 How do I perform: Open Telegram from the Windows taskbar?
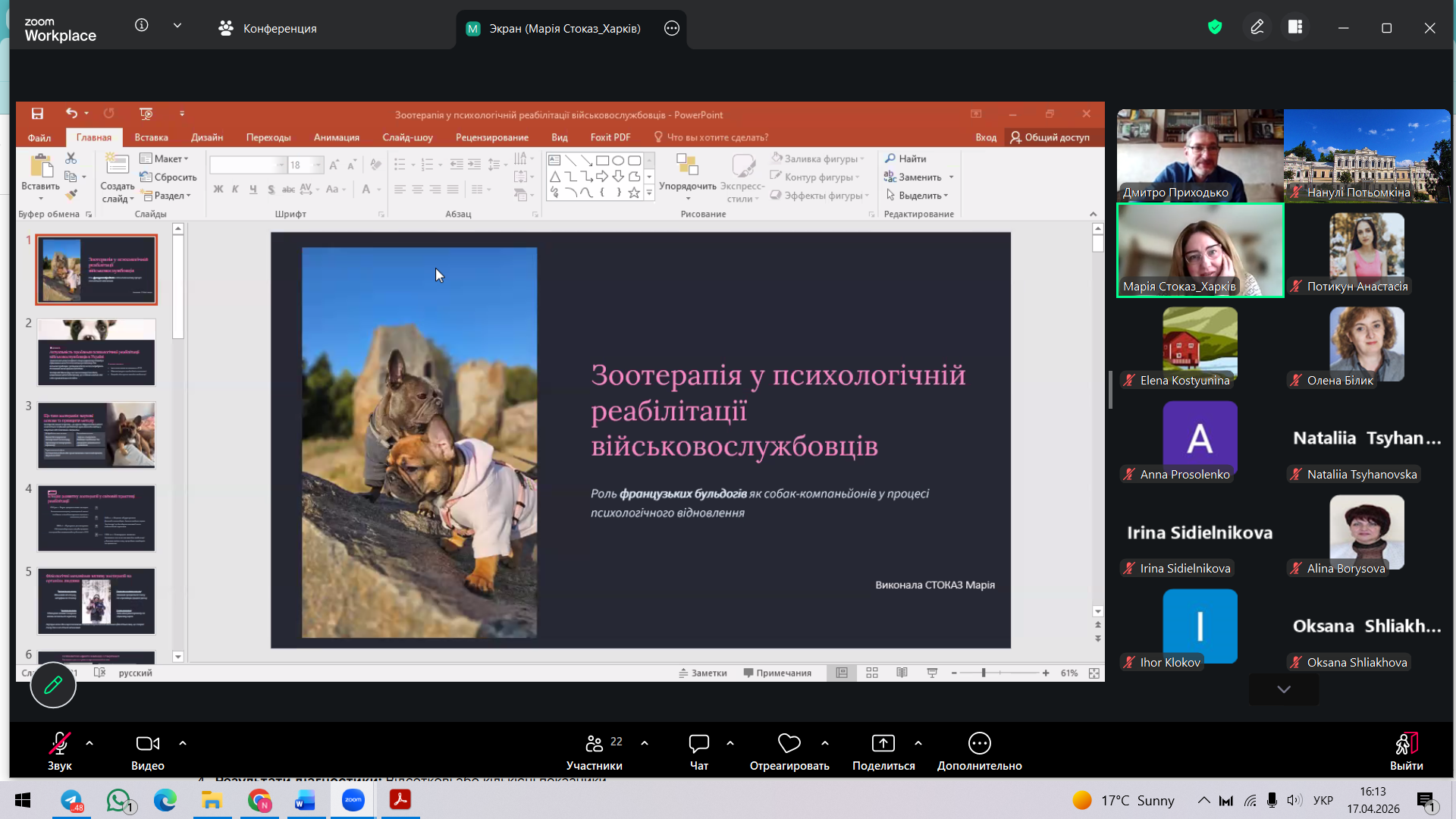(x=71, y=800)
